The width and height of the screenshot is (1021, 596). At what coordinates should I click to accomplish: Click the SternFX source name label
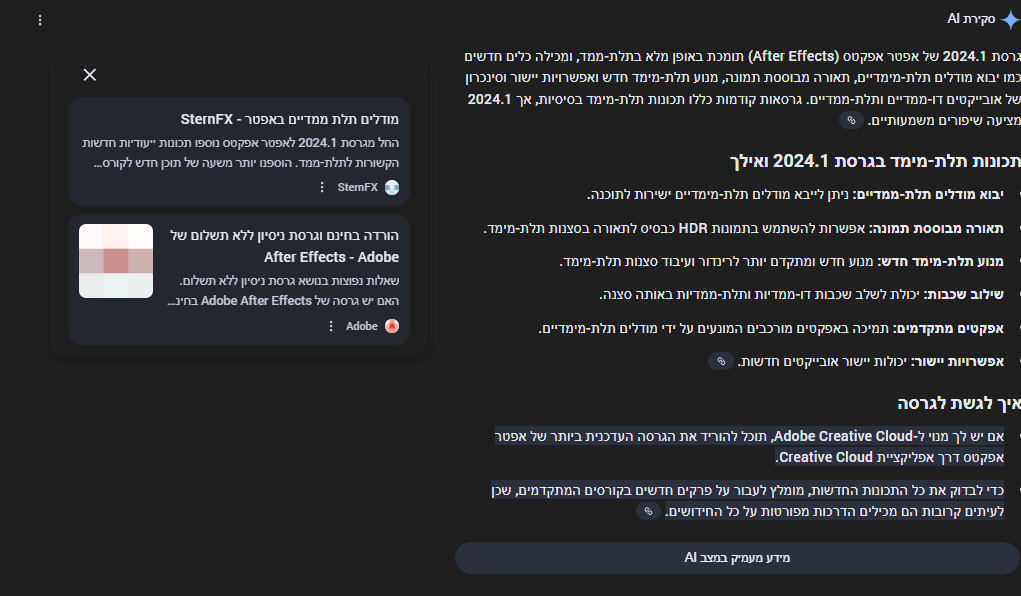[x=358, y=187]
